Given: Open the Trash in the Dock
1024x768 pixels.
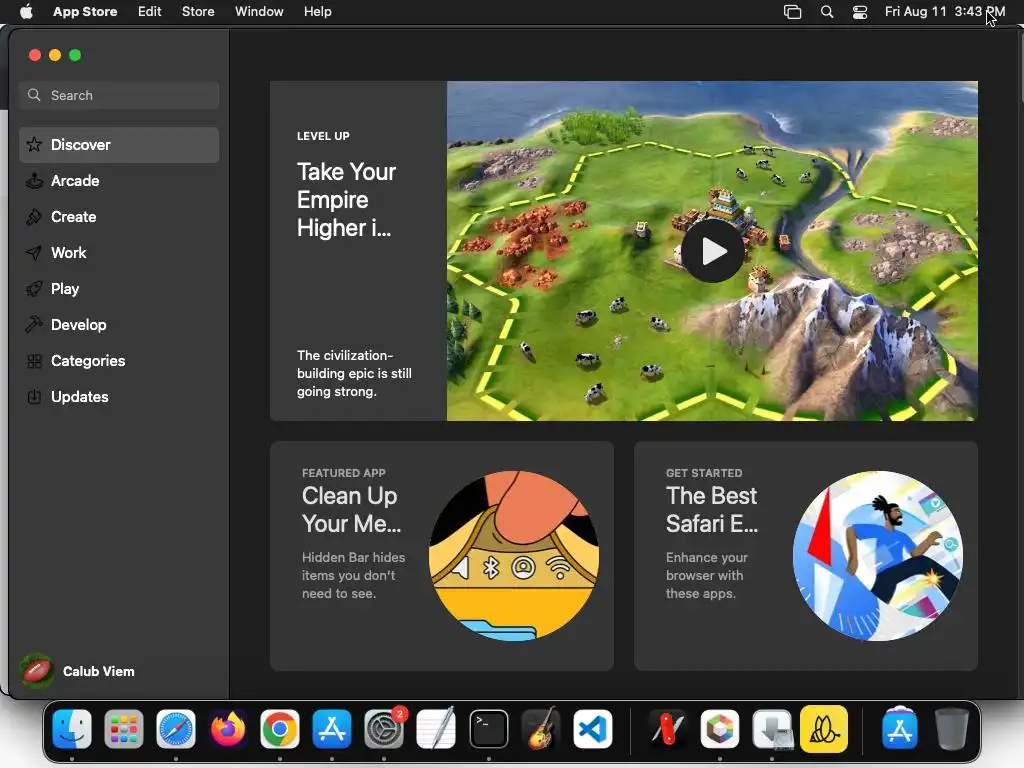Looking at the screenshot, I should [x=952, y=729].
